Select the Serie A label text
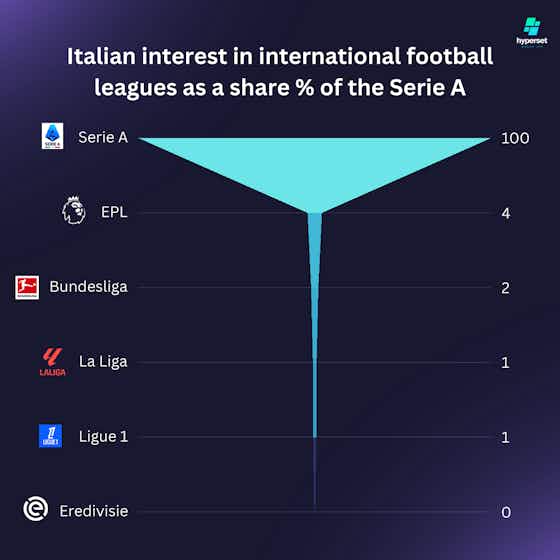Image resolution: width=560 pixels, height=560 pixels. click(103, 137)
